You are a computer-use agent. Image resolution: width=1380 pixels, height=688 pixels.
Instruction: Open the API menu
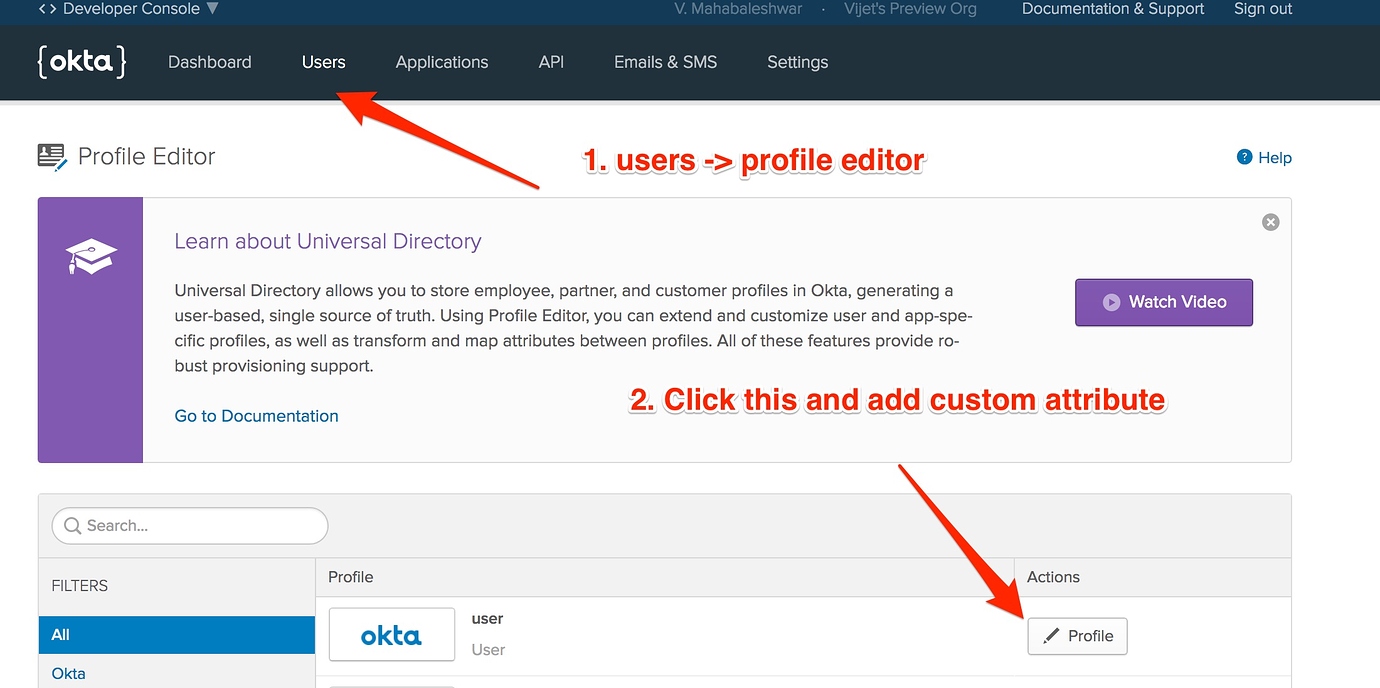point(551,62)
